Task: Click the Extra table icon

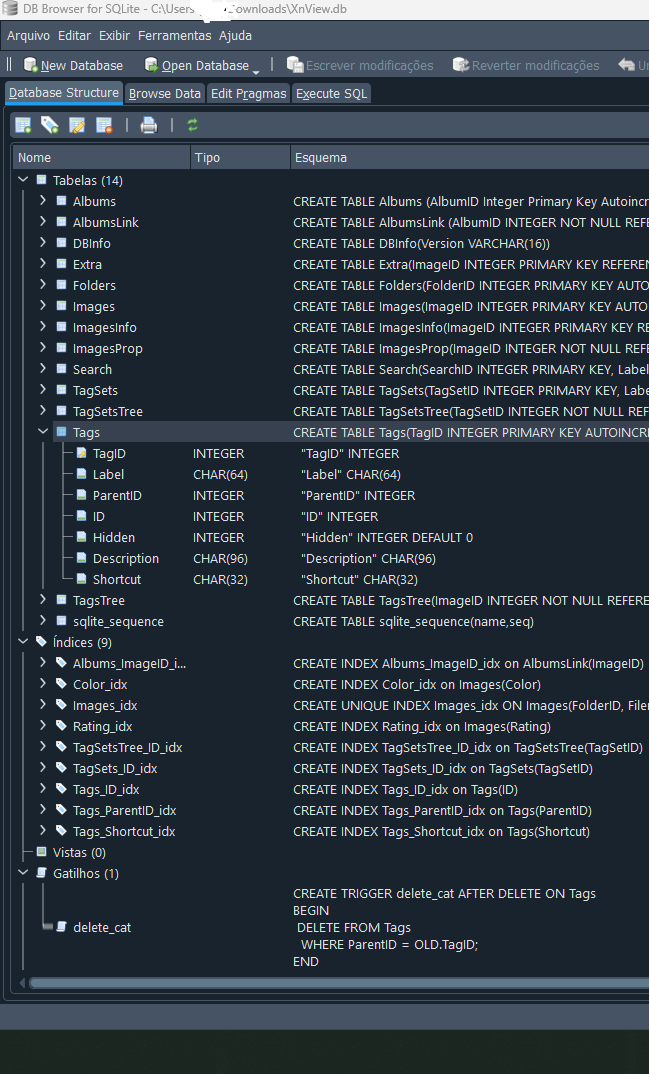Action: click(x=61, y=264)
